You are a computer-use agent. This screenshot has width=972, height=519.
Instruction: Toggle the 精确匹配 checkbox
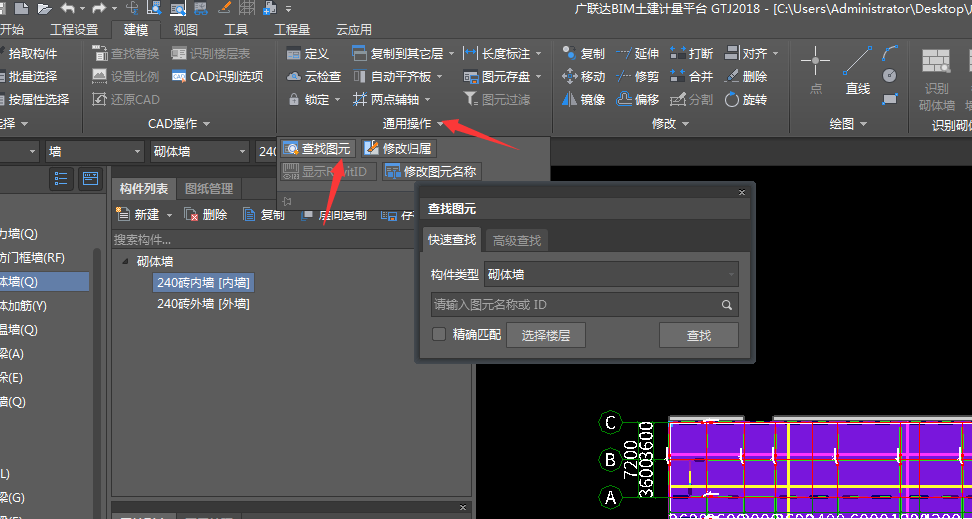click(x=439, y=335)
